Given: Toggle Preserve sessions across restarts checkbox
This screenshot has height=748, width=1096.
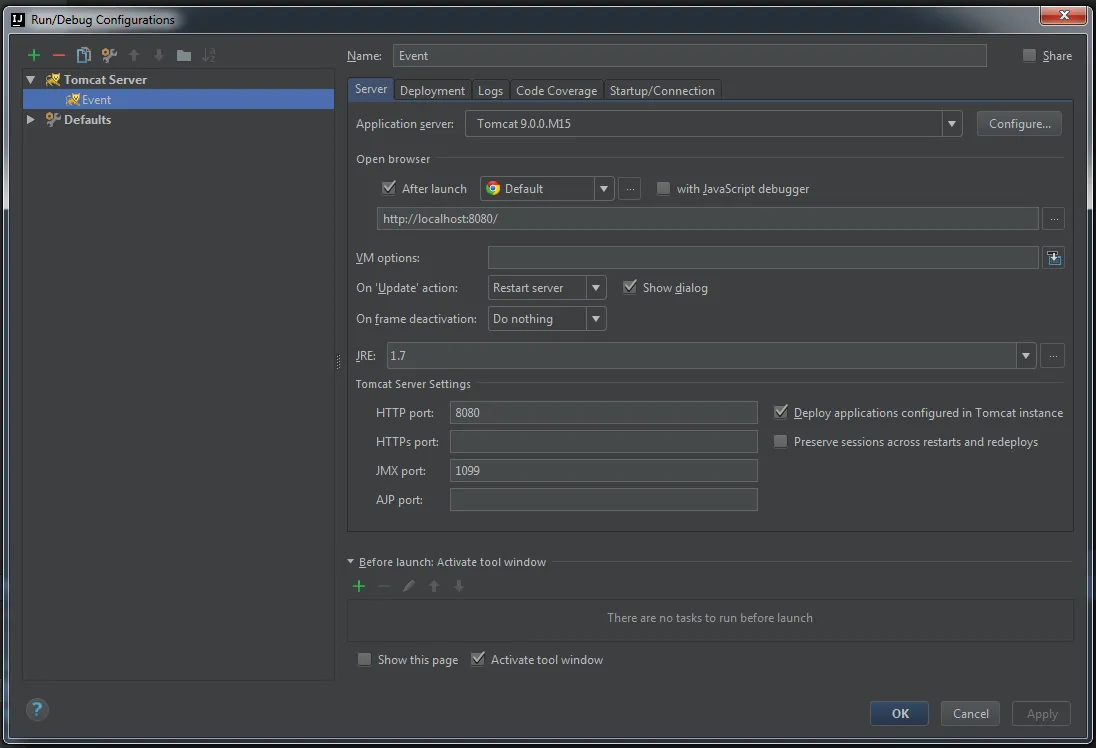Looking at the screenshot, I should click(x=781, y=441).
